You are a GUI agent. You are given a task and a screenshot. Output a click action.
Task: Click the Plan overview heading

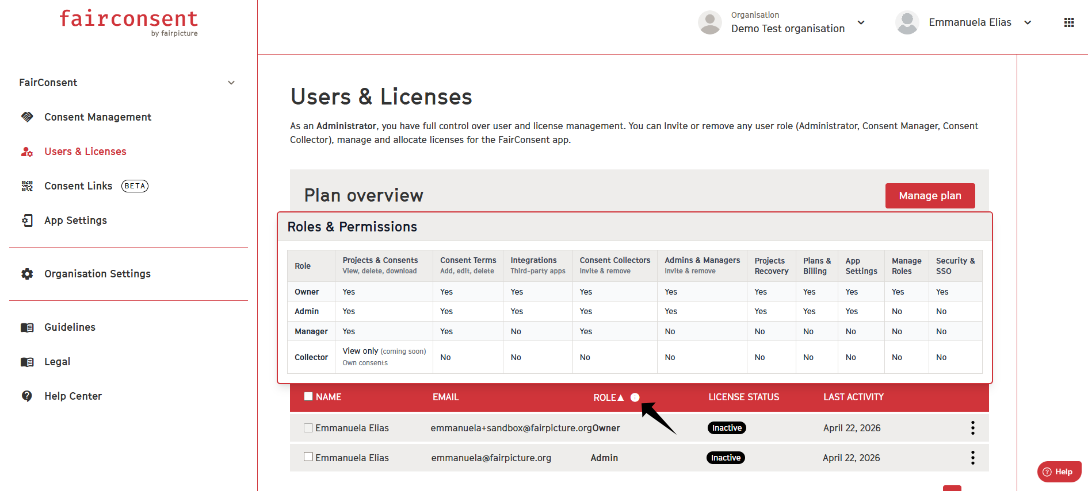[x=364, y=196]
